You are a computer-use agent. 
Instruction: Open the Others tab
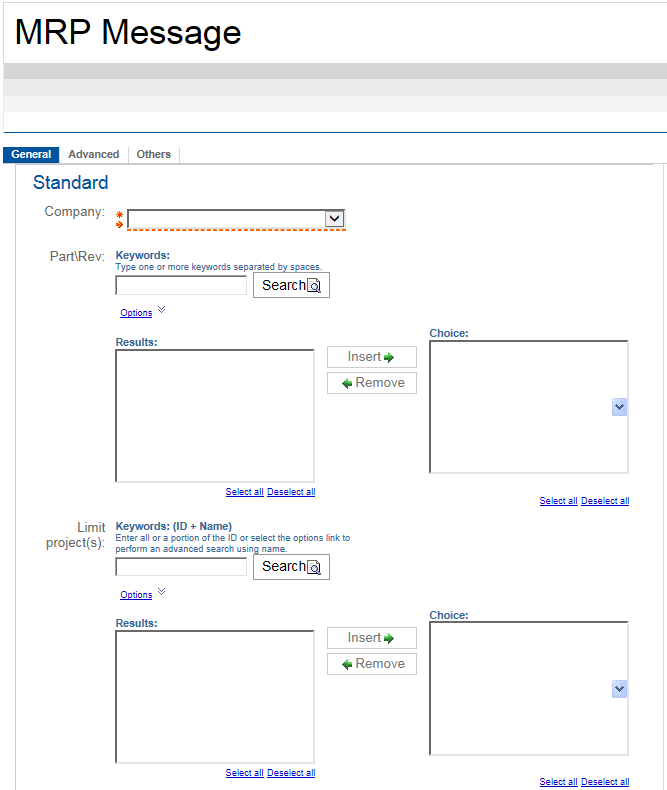(x=153, y=155)
